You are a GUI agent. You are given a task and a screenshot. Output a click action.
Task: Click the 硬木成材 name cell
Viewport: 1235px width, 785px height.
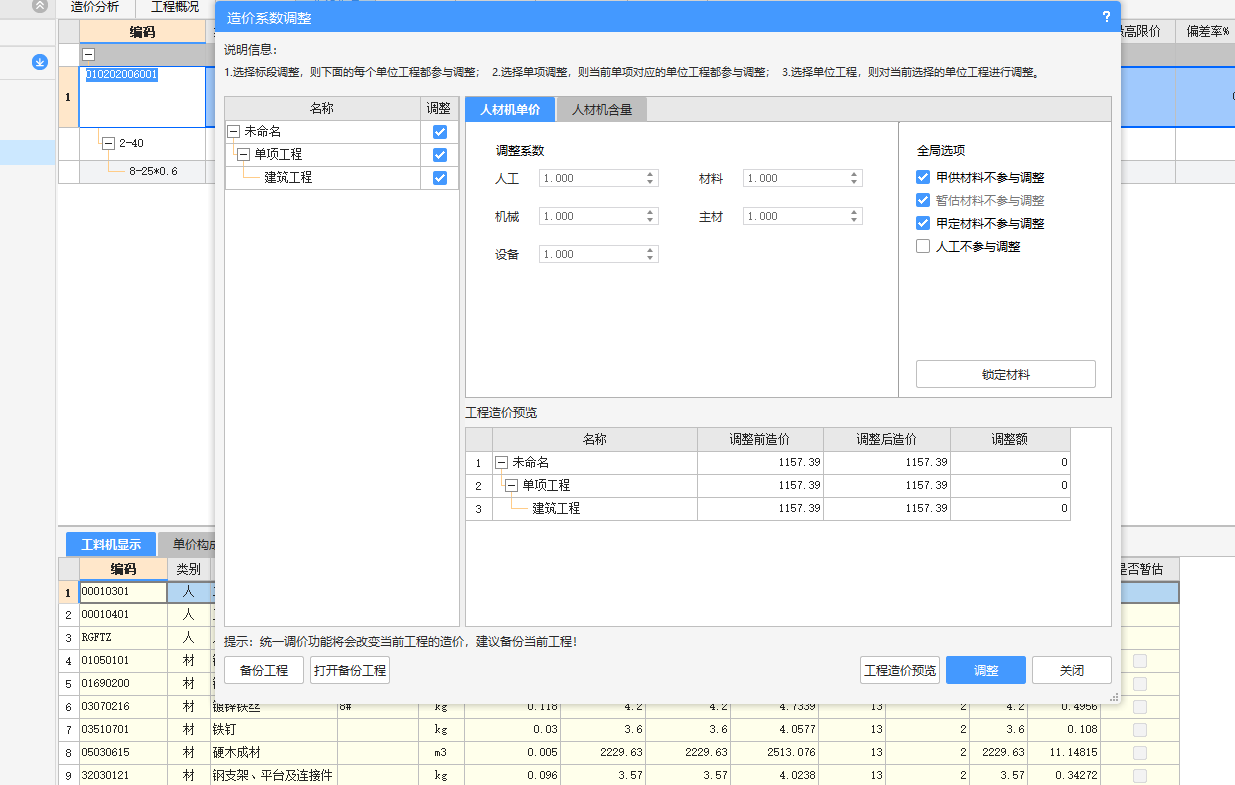pyautogui.click(x=272, y=752)
